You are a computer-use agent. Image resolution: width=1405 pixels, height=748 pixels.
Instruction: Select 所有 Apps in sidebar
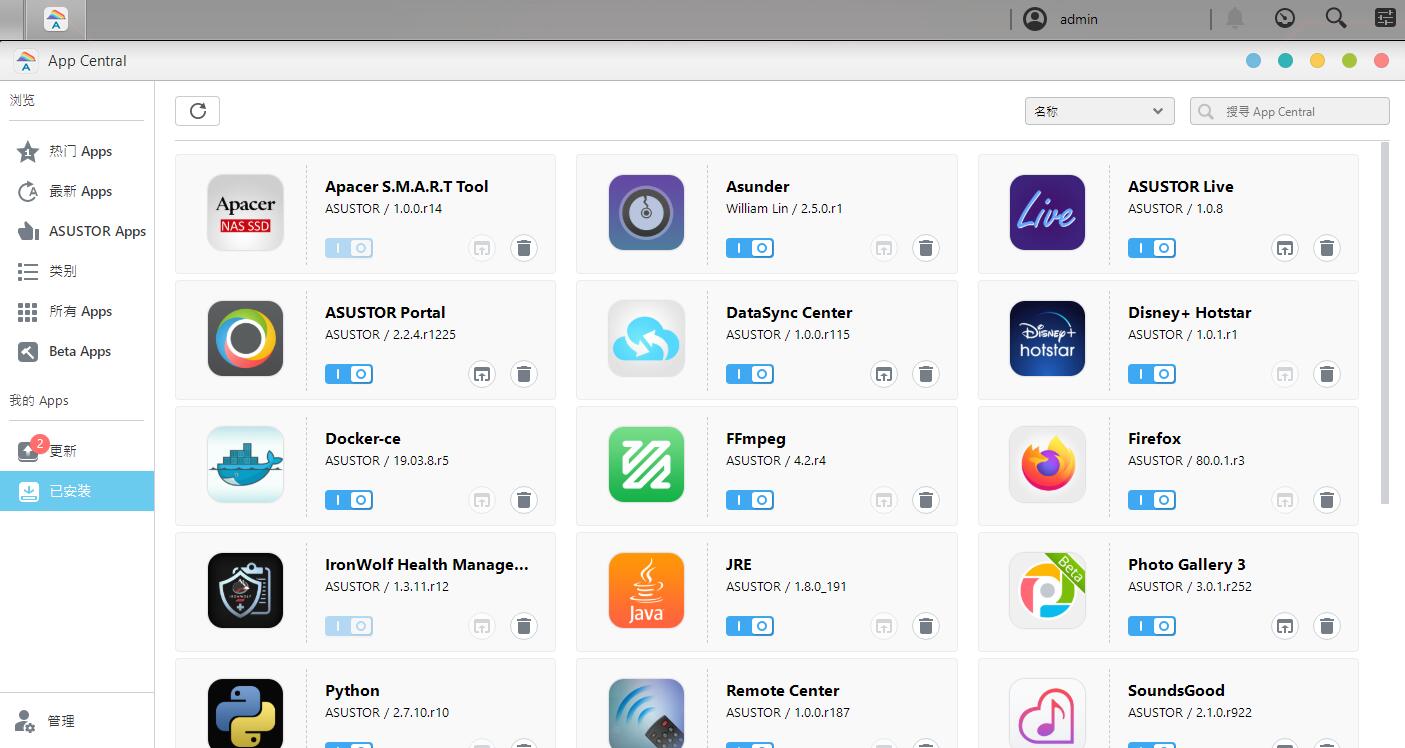[77, 311]
